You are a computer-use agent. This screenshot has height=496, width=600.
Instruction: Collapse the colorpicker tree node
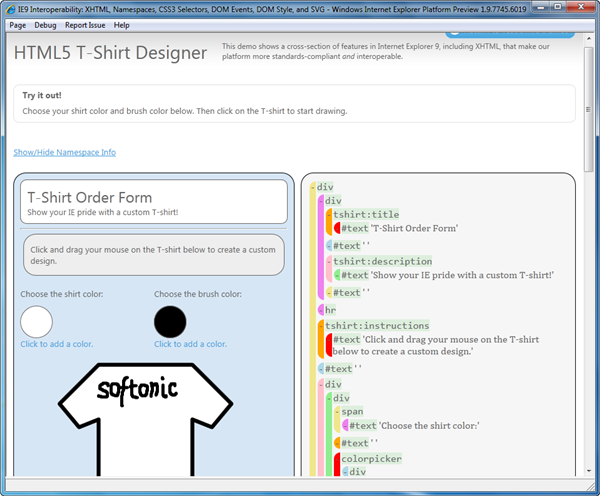(337, 459)
